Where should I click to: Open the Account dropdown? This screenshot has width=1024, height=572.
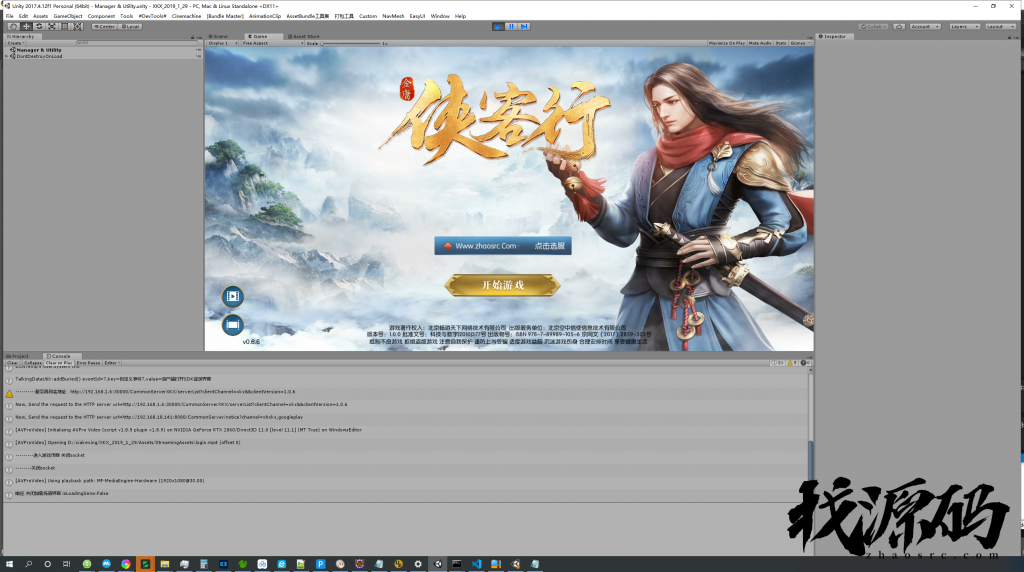click(925, 26)
